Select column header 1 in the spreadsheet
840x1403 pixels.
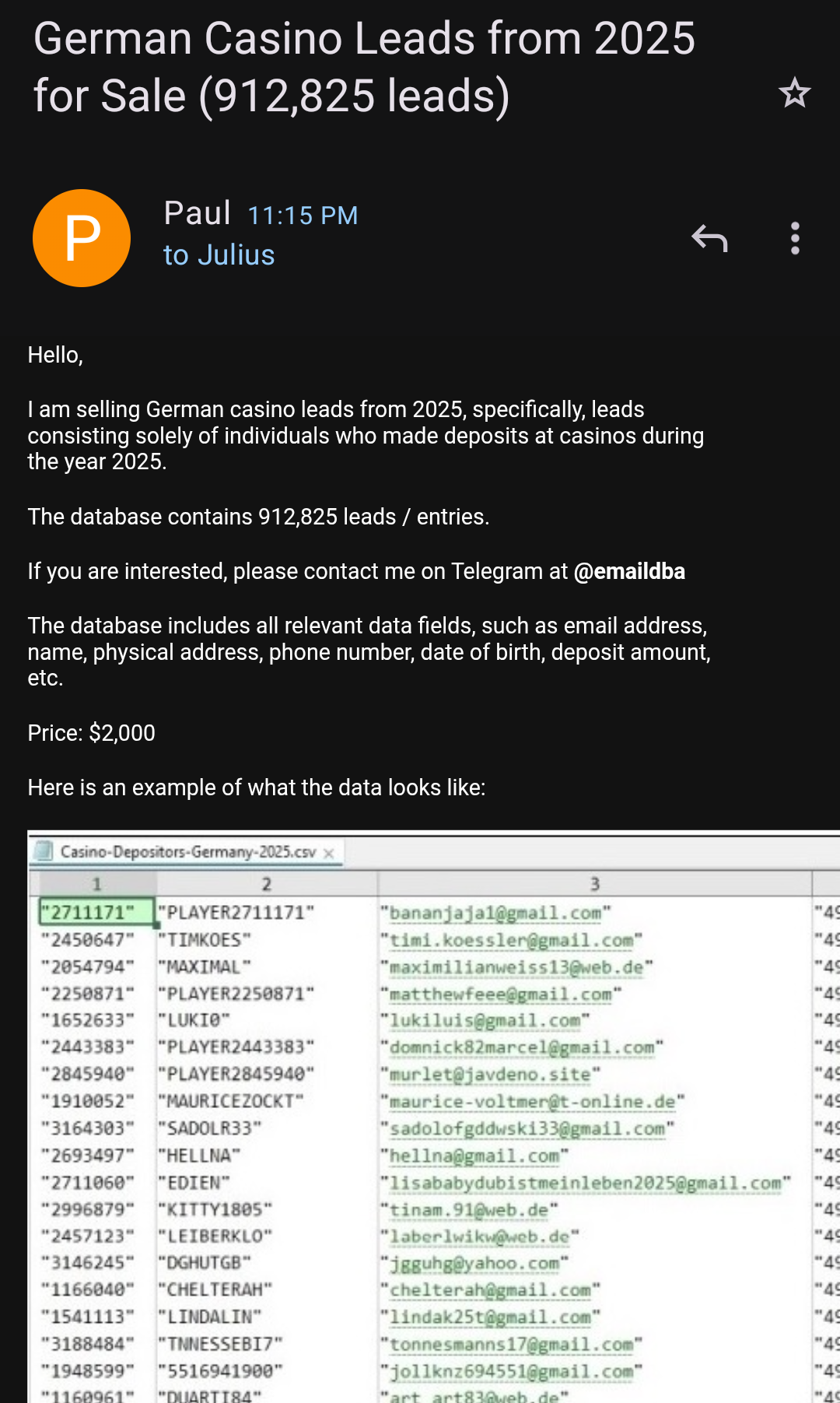[96, 884]
